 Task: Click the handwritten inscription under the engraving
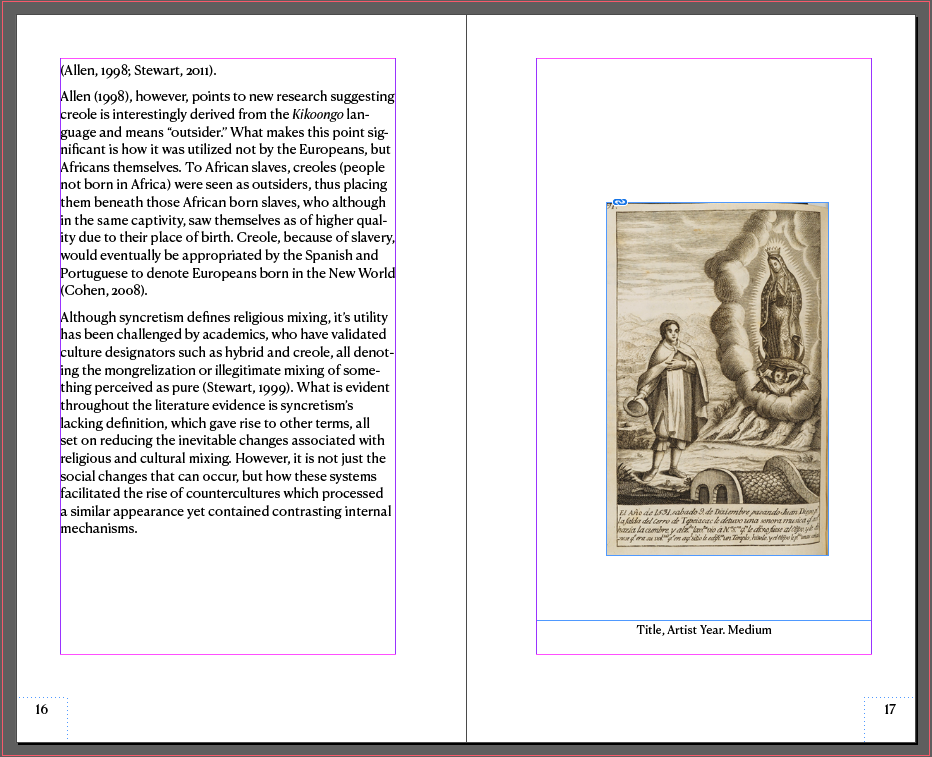[x=716, y=530]
